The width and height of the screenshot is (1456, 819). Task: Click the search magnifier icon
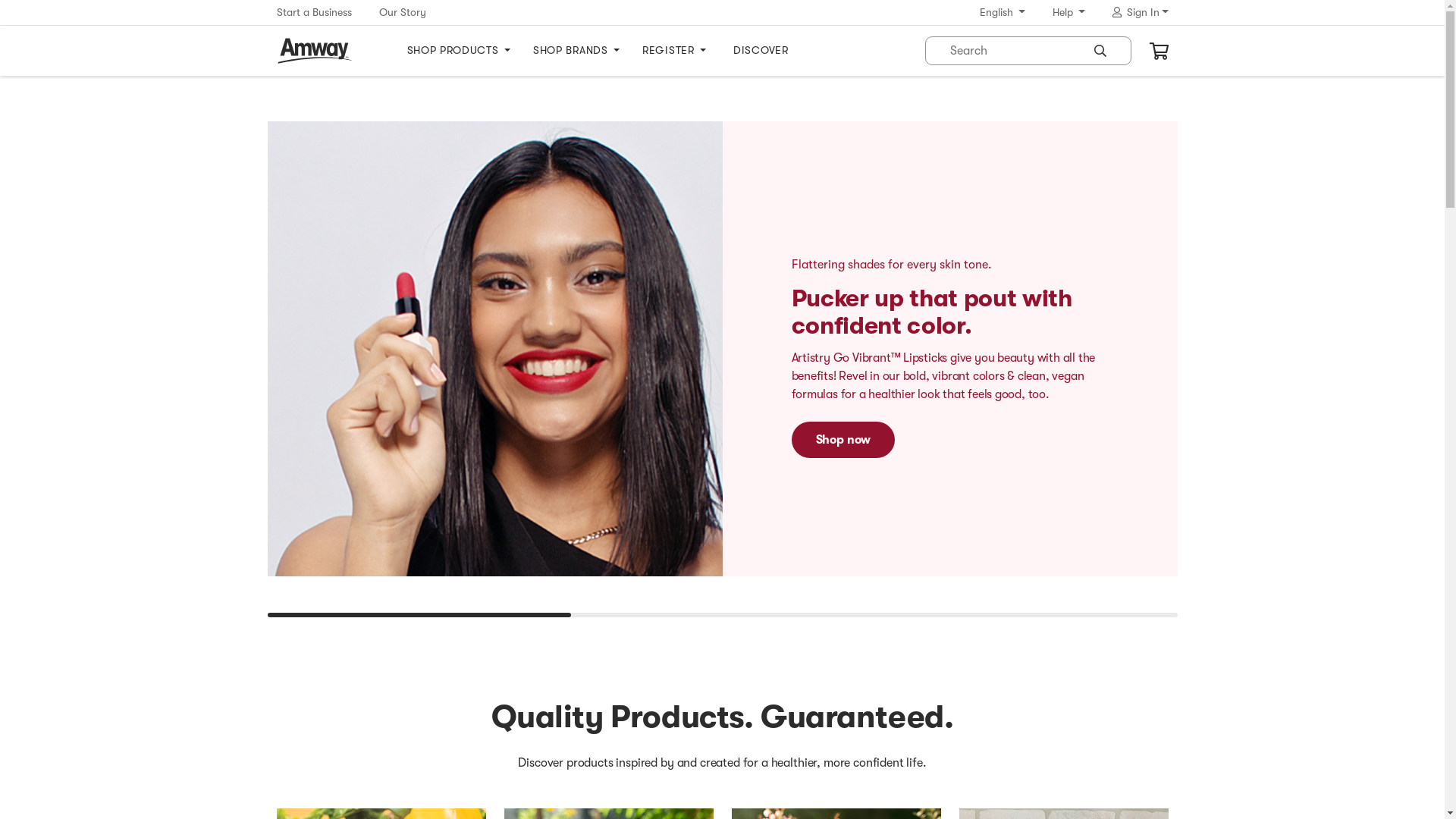(x=1100, y=51)
